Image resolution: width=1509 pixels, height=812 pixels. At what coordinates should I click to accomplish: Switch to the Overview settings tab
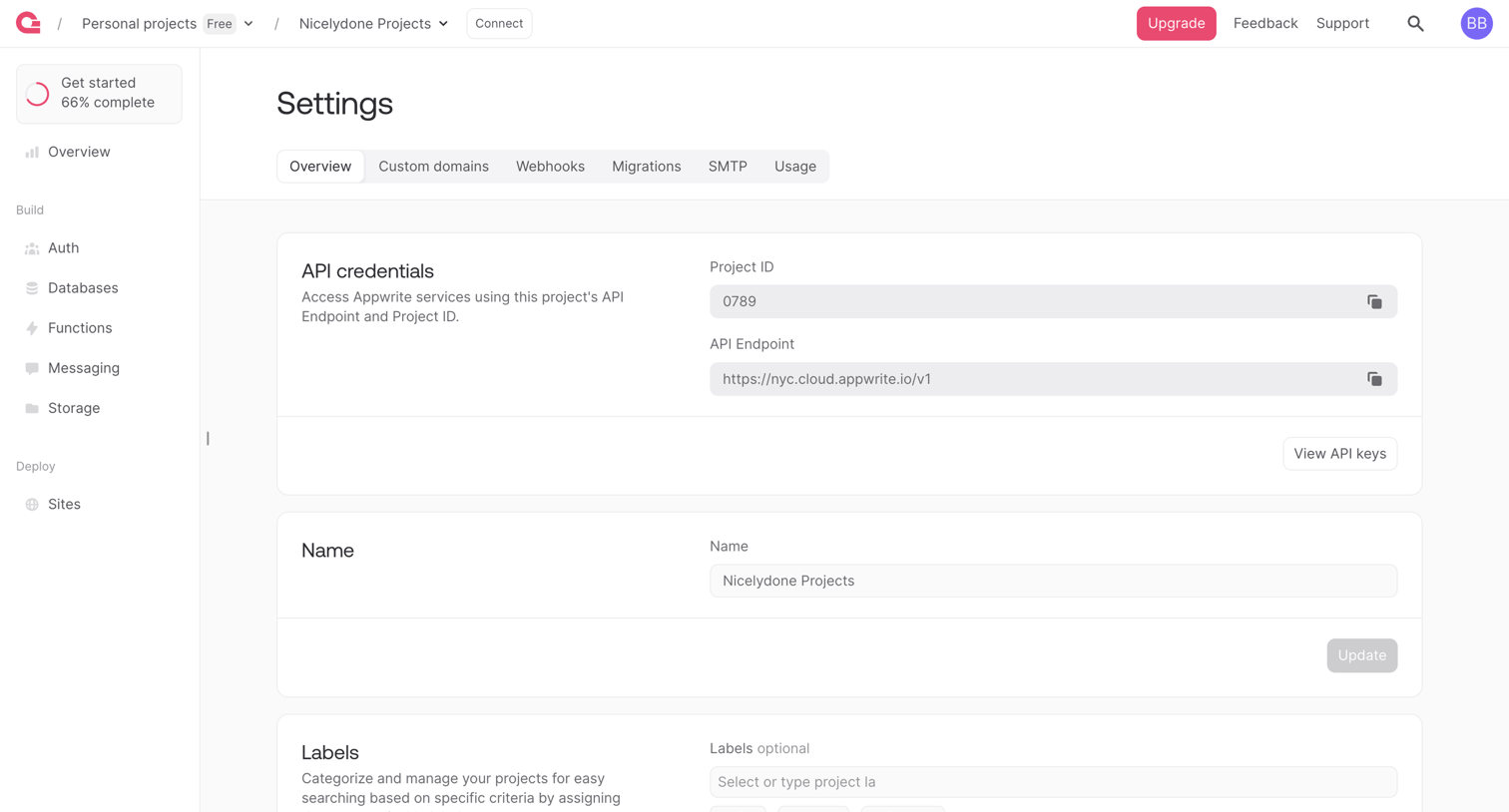pos(320,167)
